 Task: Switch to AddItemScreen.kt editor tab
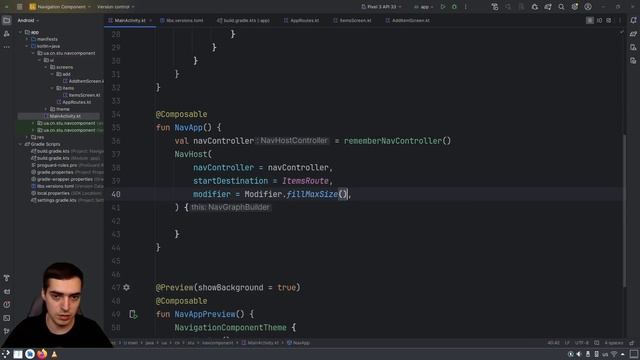tap(408, 20)
